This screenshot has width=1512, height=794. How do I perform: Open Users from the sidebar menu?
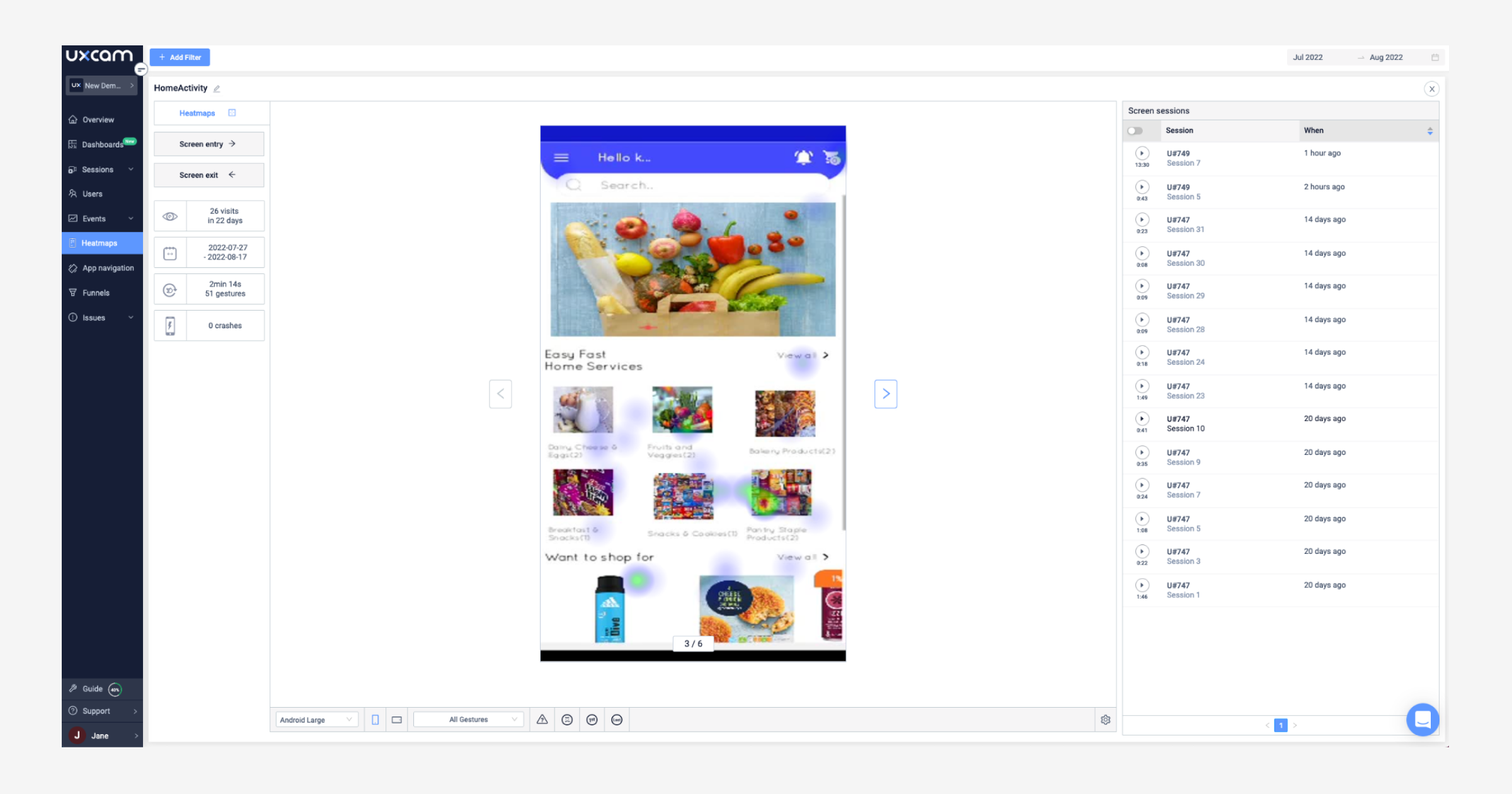point(92,193)
